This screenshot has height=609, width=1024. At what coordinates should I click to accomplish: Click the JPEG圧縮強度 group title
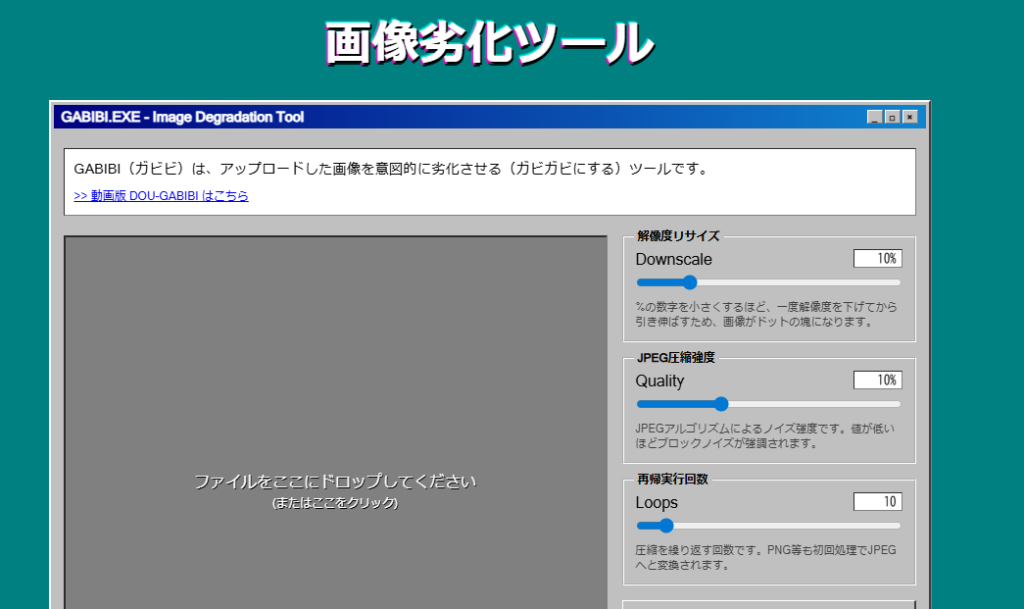(676, 358)
